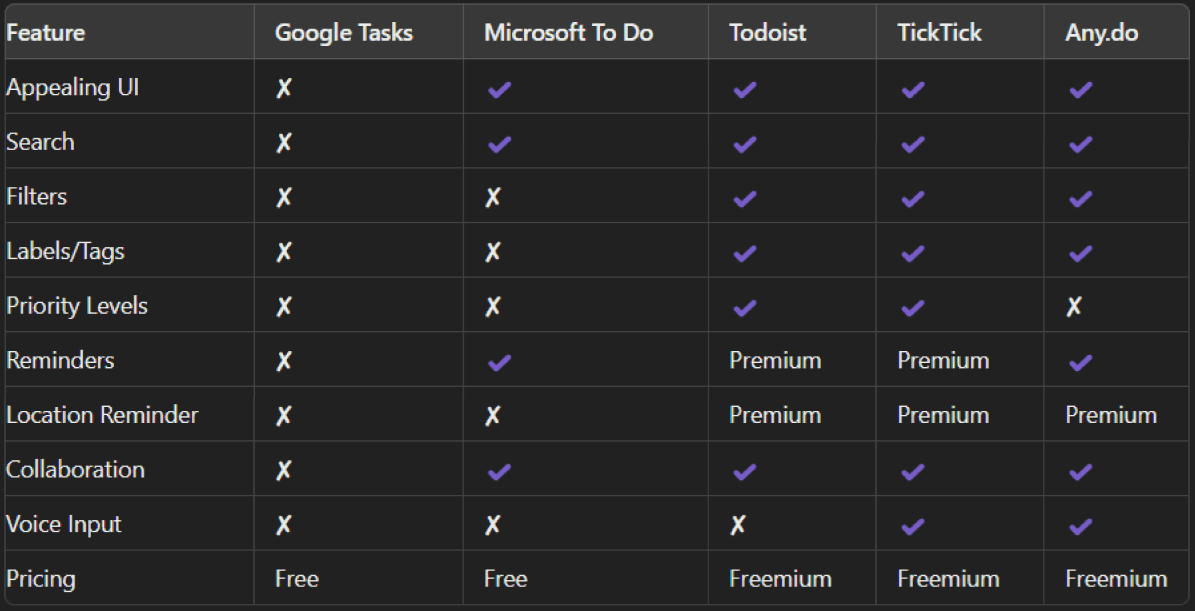Image resolution: width=1195 pixels, height=611 pixels.
Task: Click the Todoist Freemium pricing cell
Action: tap(780, 579)
